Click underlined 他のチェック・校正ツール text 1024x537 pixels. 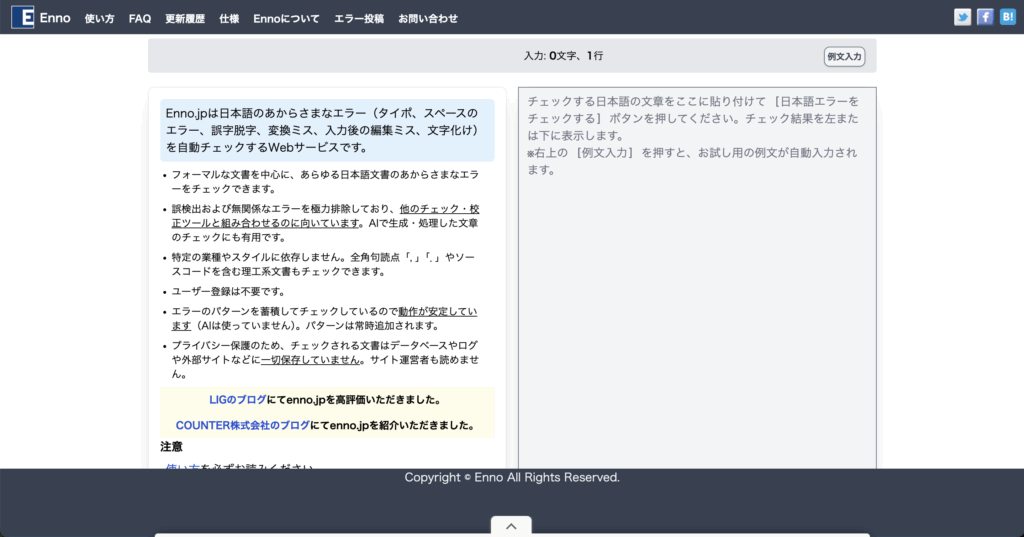[325, 216]
